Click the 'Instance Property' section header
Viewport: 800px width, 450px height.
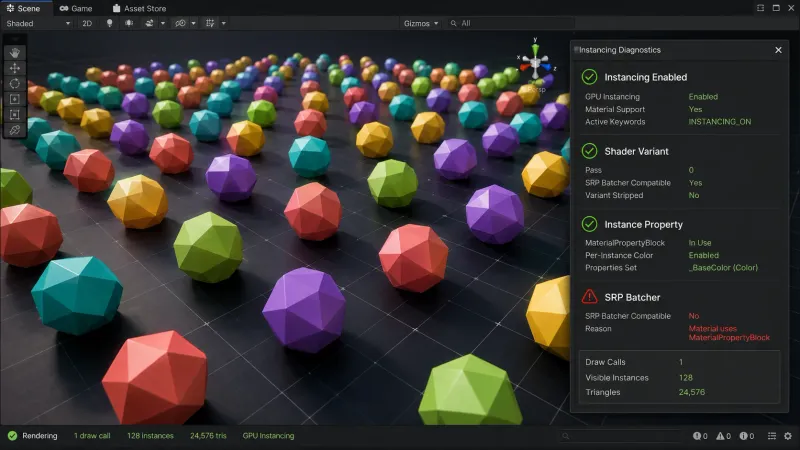tap(643, 224)
